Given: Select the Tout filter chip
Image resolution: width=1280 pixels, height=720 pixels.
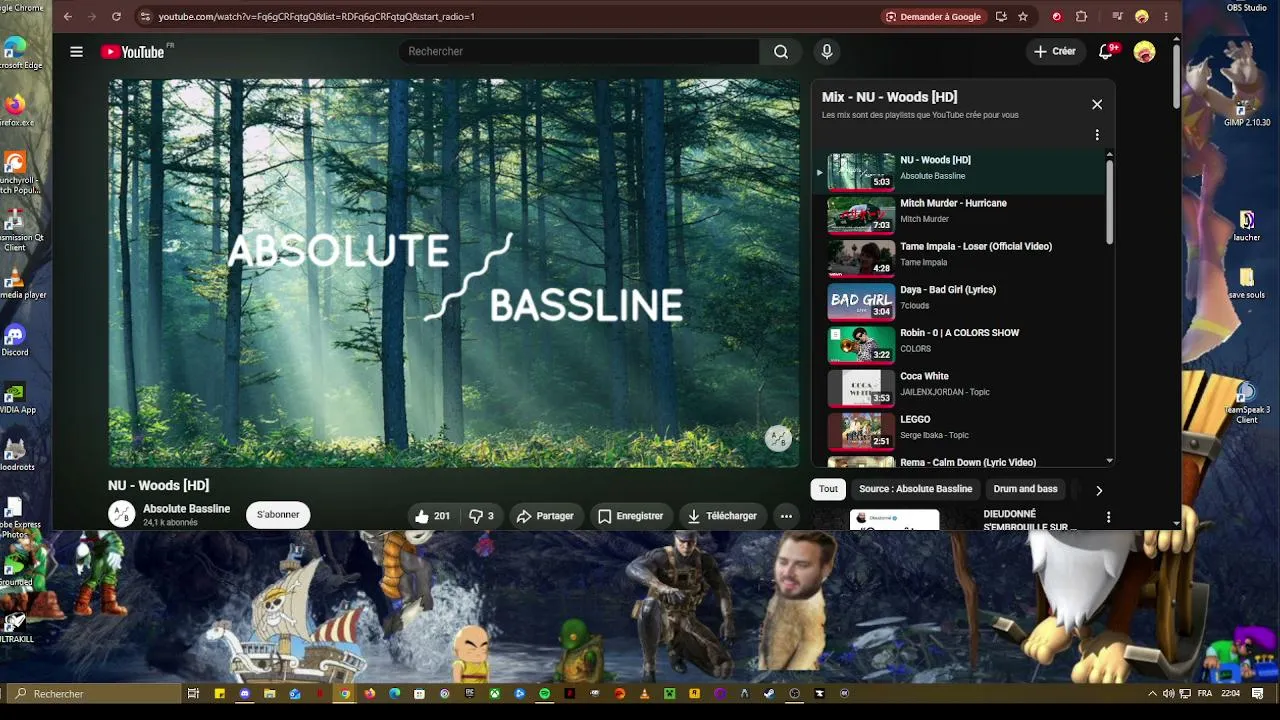Looking at the screenshot, I should pos(828,489).
